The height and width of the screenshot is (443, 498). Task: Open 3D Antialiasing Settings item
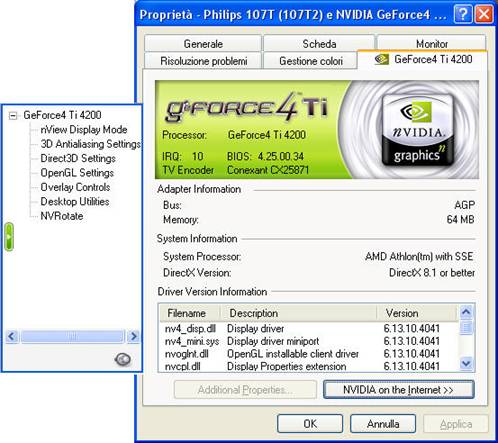pyautogui.click(x=90, y=144)
